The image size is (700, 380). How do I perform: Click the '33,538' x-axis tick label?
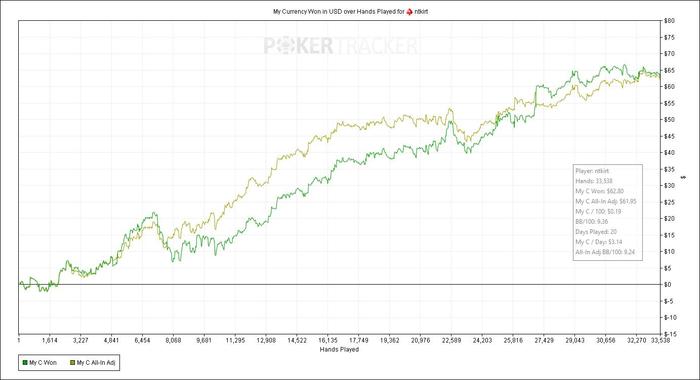click(660, 341)
